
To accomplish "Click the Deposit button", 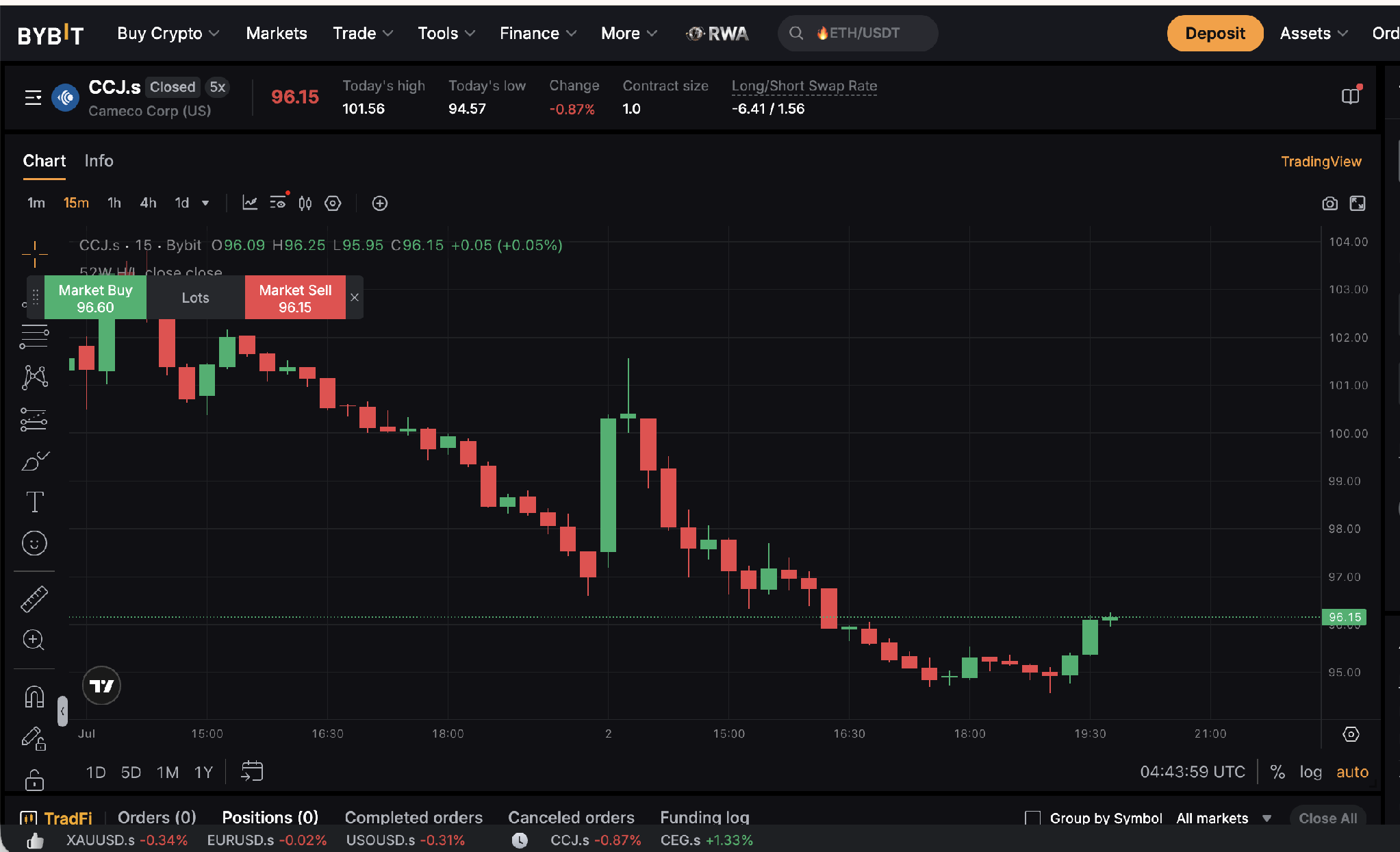I will 1214,34.
